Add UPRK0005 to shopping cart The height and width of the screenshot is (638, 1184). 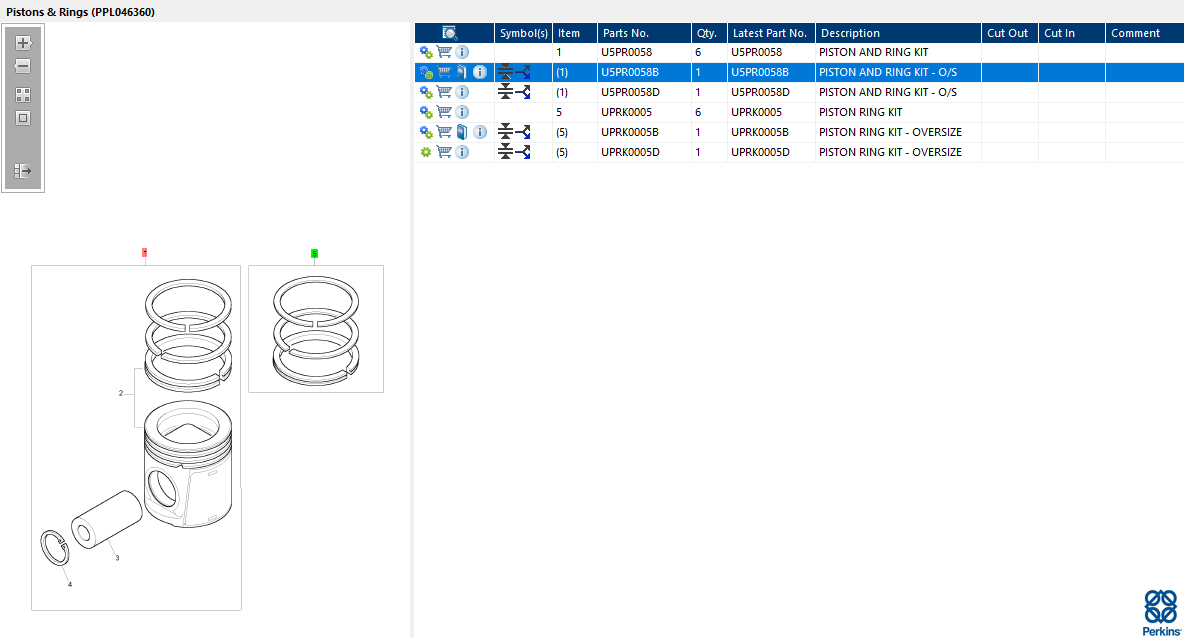click(444, 112)
